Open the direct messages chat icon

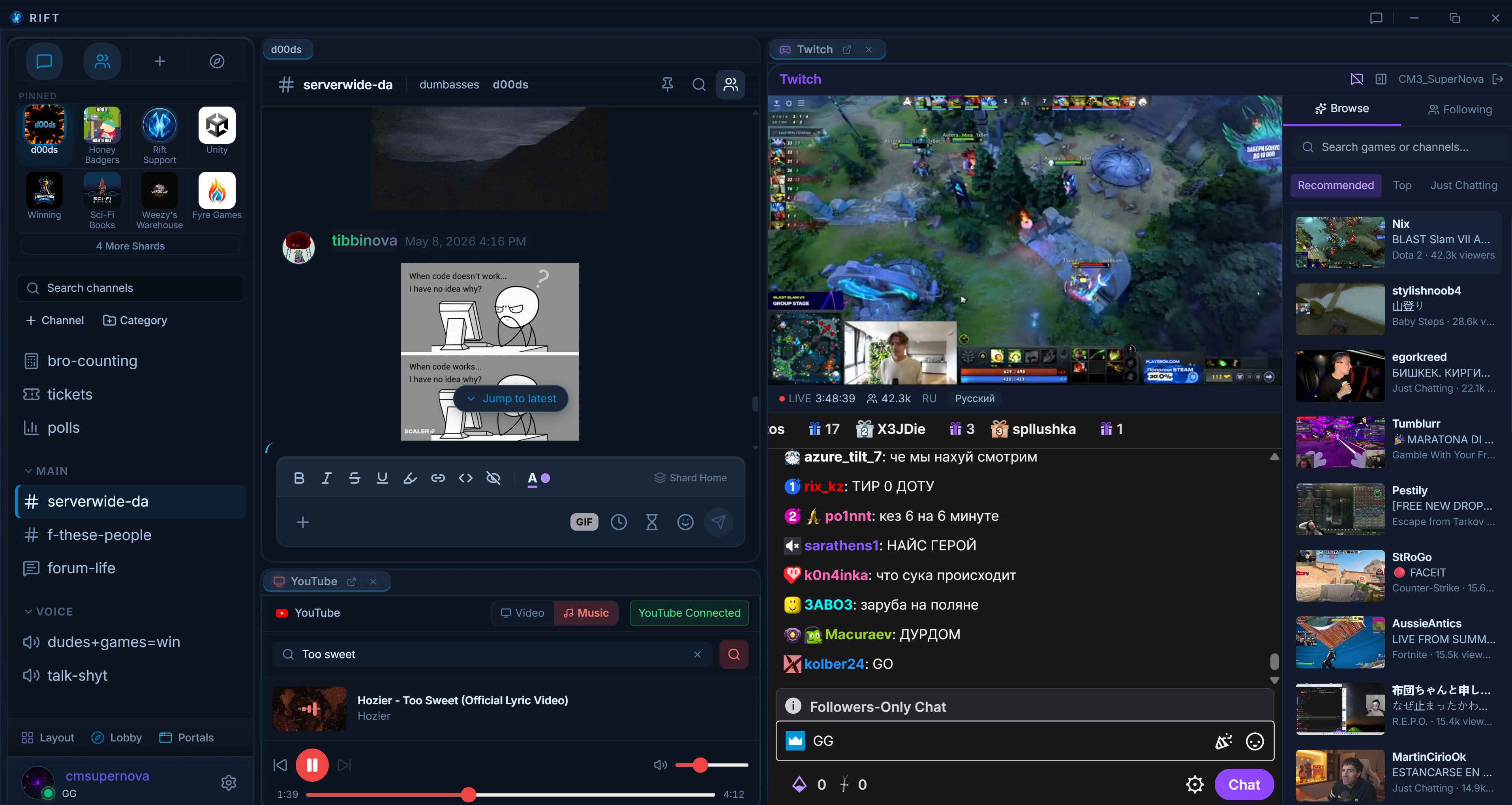point(44,61)
